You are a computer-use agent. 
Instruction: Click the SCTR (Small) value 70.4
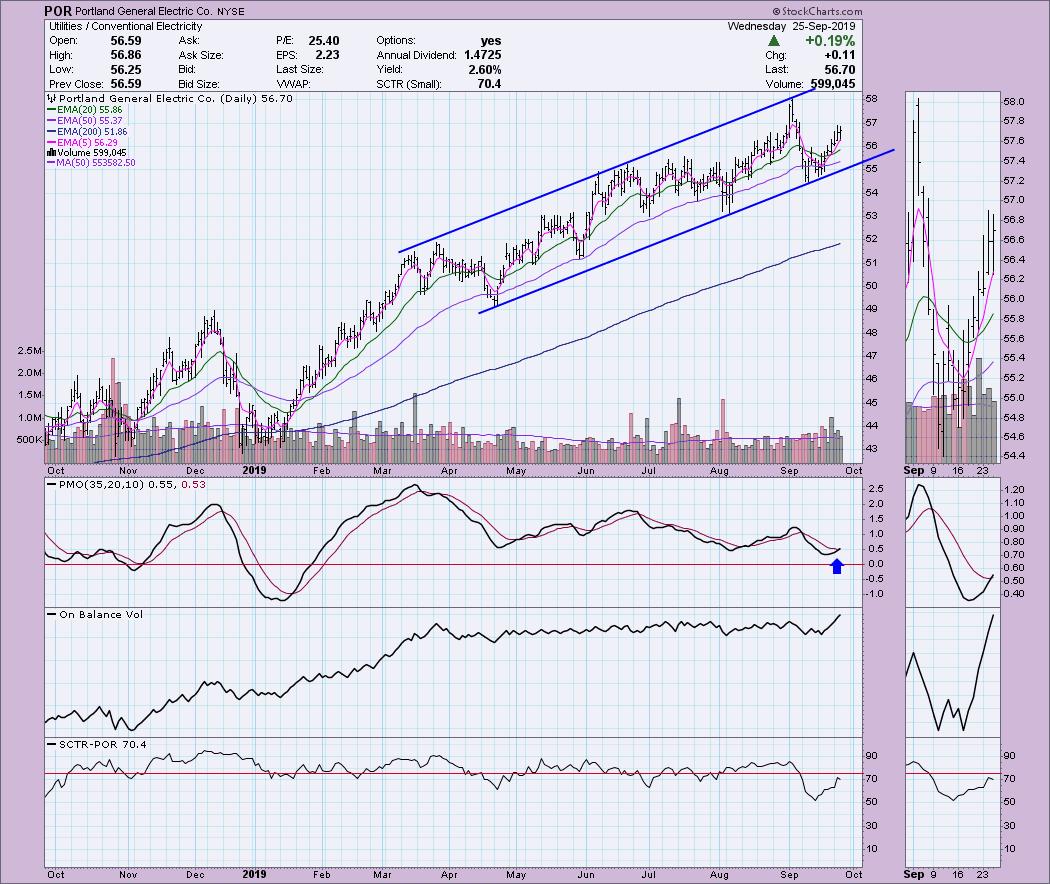click(x=489, y=83)
